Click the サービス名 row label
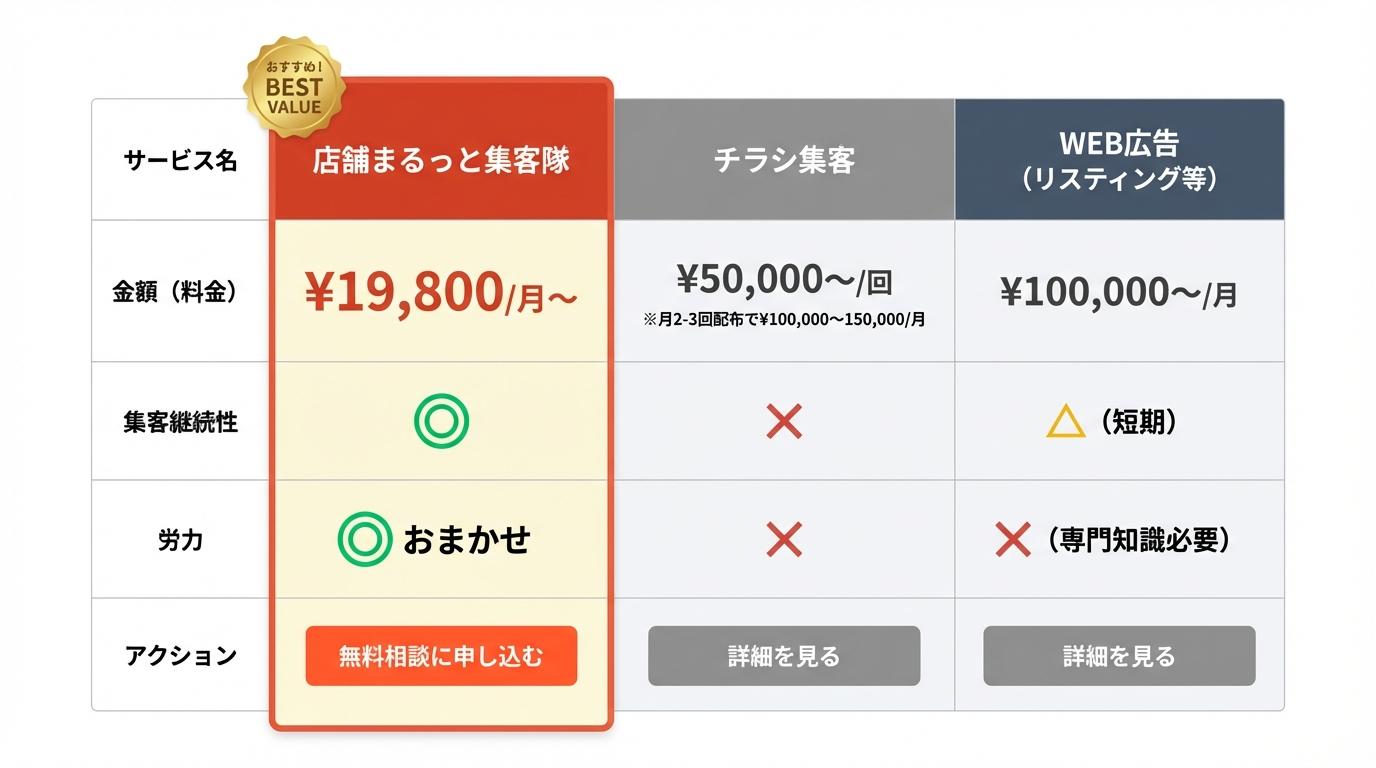Viewport: 1376px width, 768px height. pyautogui.click(x=181, y=161)
